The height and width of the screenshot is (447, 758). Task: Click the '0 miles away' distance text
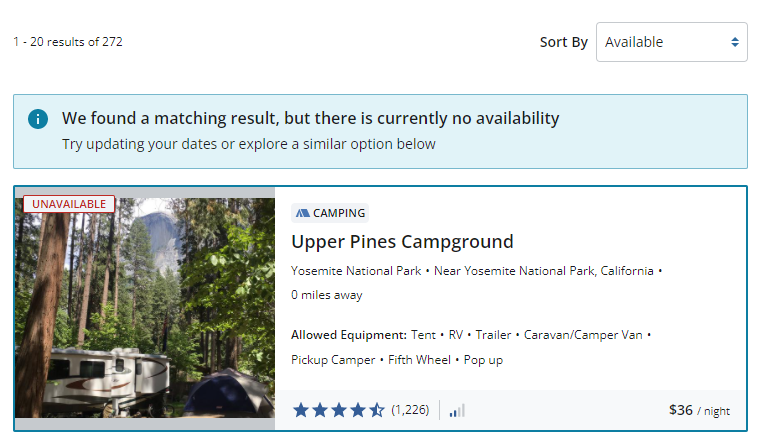tap(327, 295)
